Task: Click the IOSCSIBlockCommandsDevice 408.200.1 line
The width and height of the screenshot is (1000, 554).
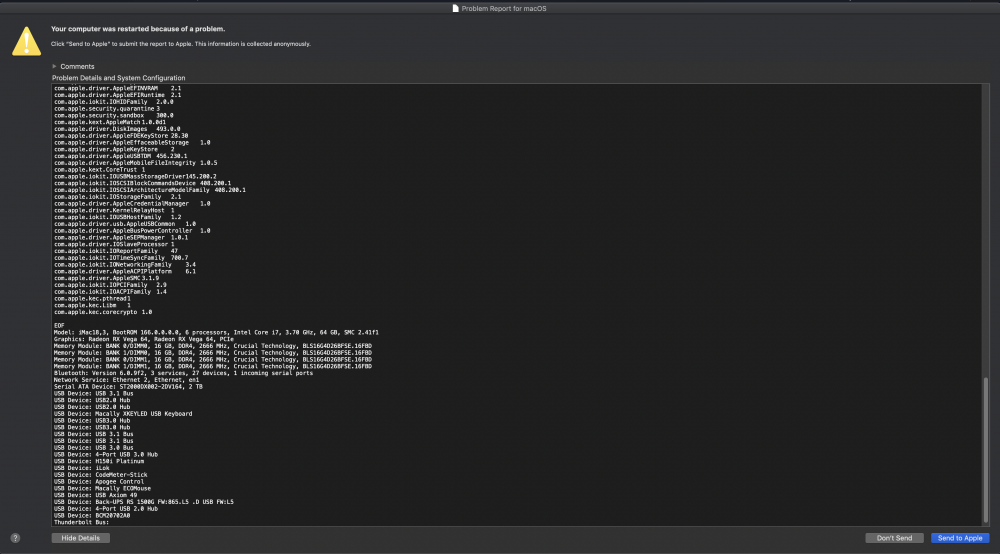Action: (143, 184)
